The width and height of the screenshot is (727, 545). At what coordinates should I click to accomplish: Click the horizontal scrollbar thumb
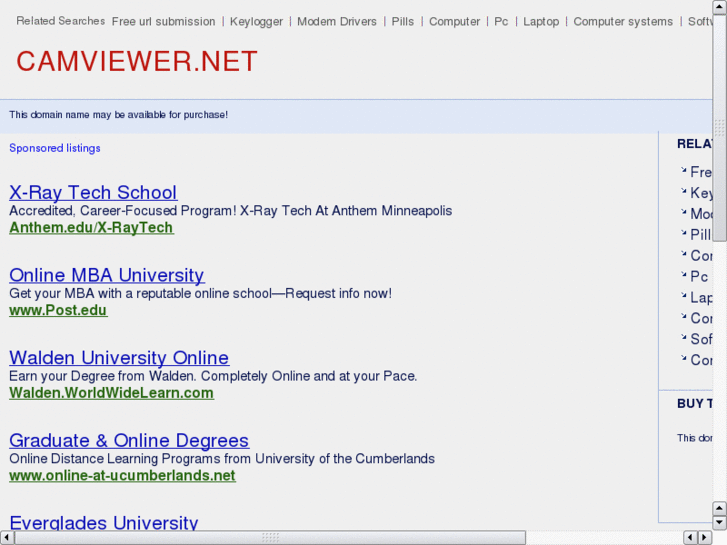click(270, 537)
